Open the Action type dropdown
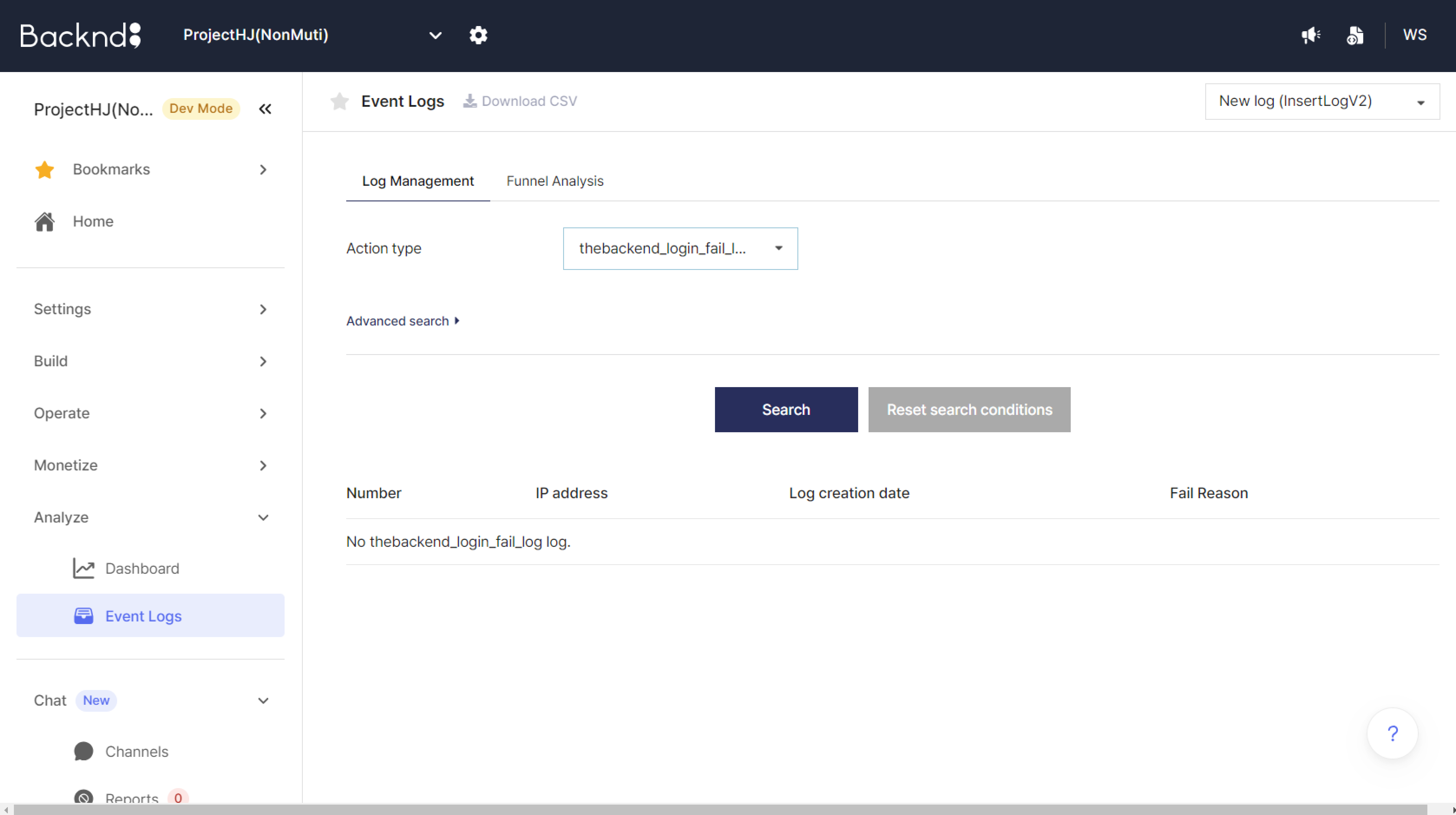 click(x=680, y=249)
